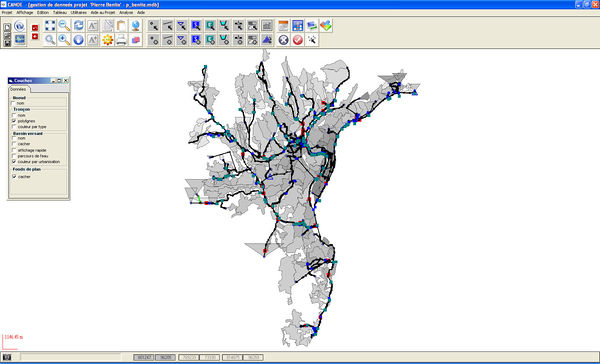Viewport: 600px width, 364px height.
Task: Open the printer icon in the toolbar
Action: [x=122, y=40]
